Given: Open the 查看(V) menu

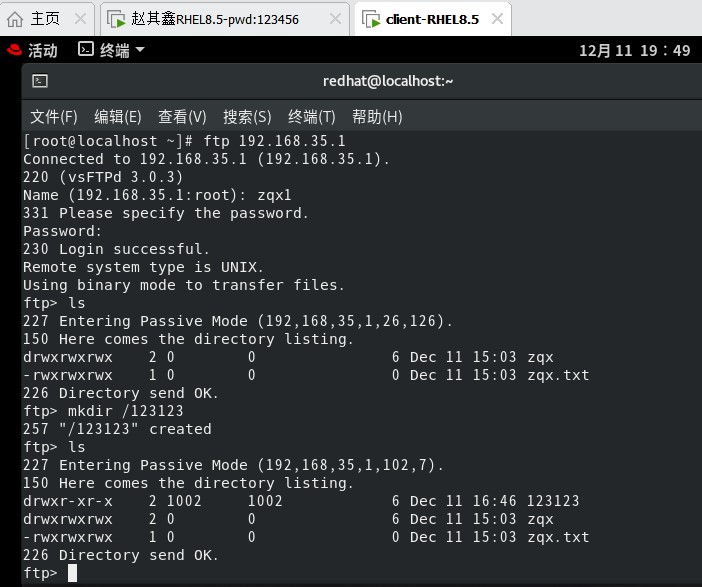Looking at the screenshot, I should pyautogui.click(x=182, y=117).
